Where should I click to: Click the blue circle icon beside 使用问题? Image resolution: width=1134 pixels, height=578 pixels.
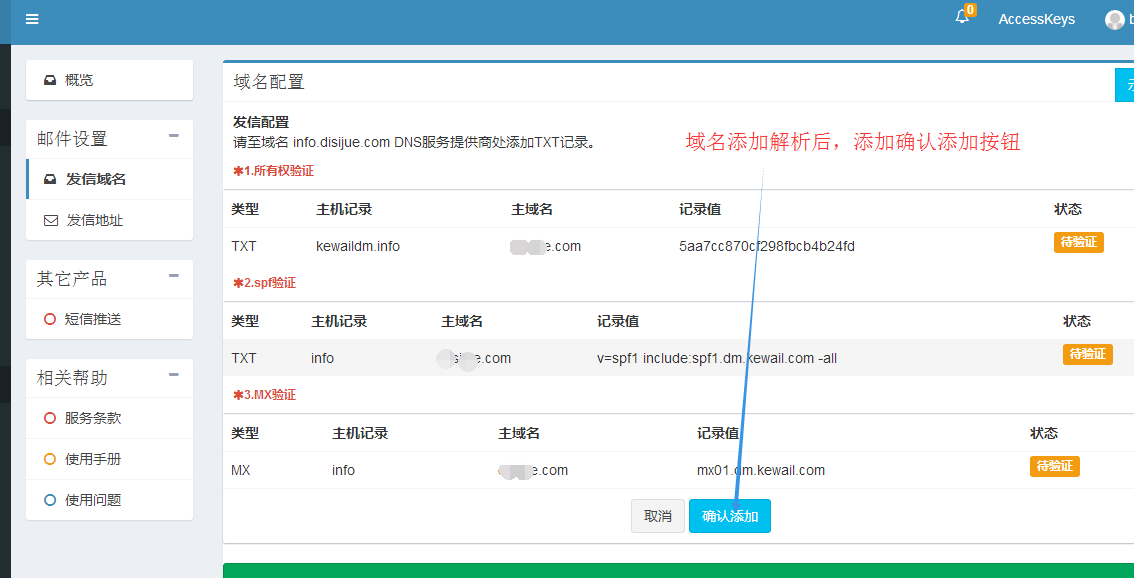pyautogui.click(x=50, y=500)
